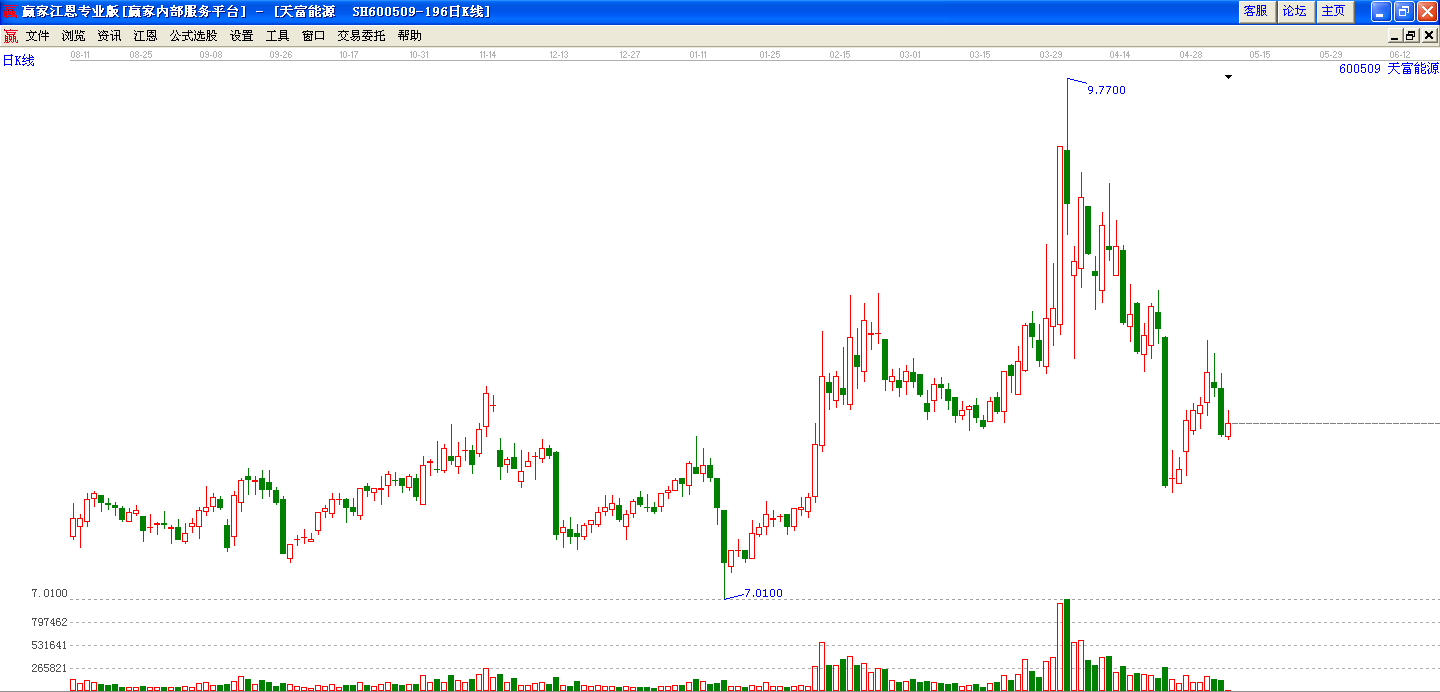Click the 01-11 date on timeline
Viewport: 1440px width, 692px height.
pyautogui.click(x=699, y=55)
